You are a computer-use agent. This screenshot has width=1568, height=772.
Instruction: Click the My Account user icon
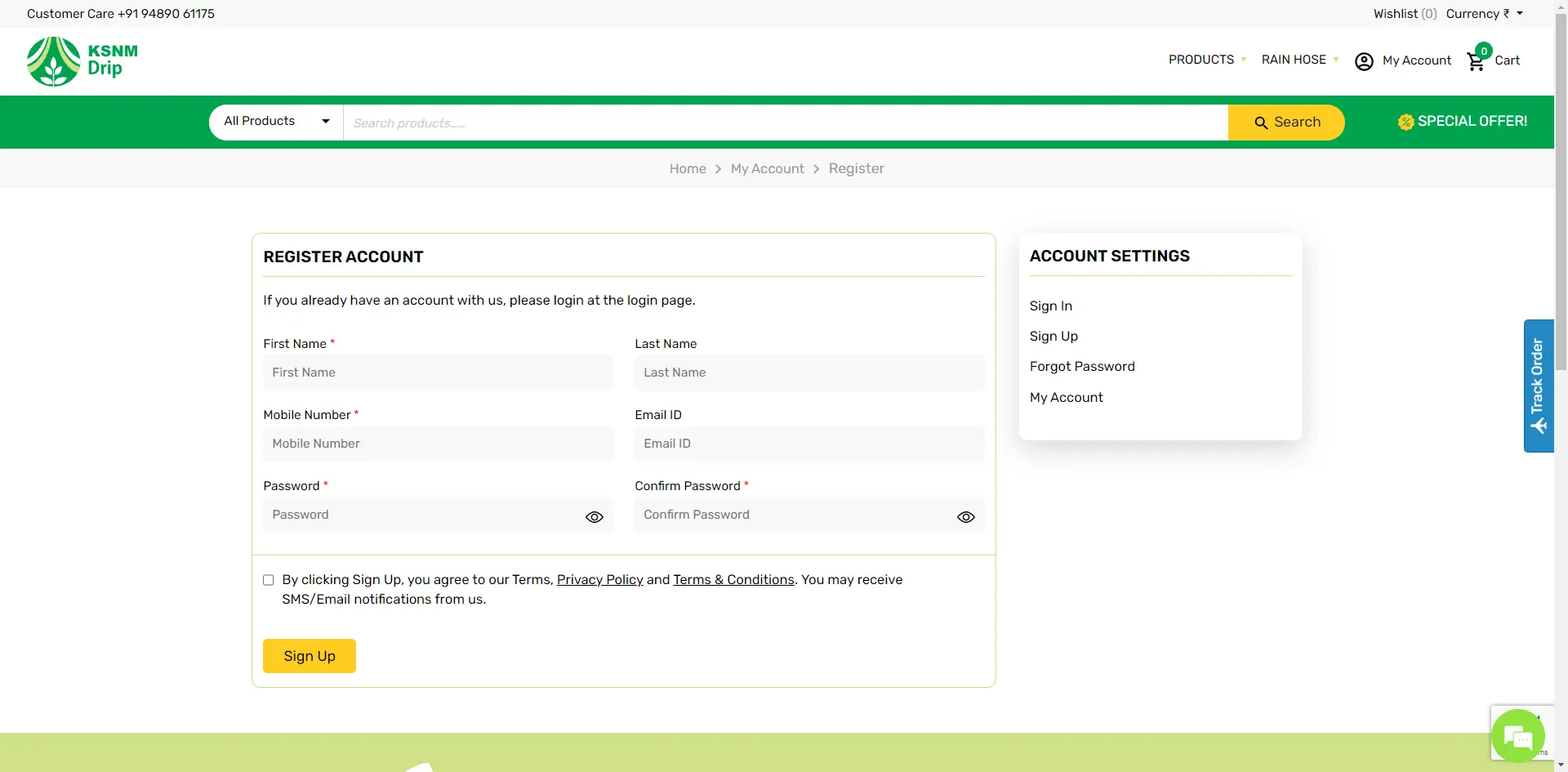point(1364,61)
